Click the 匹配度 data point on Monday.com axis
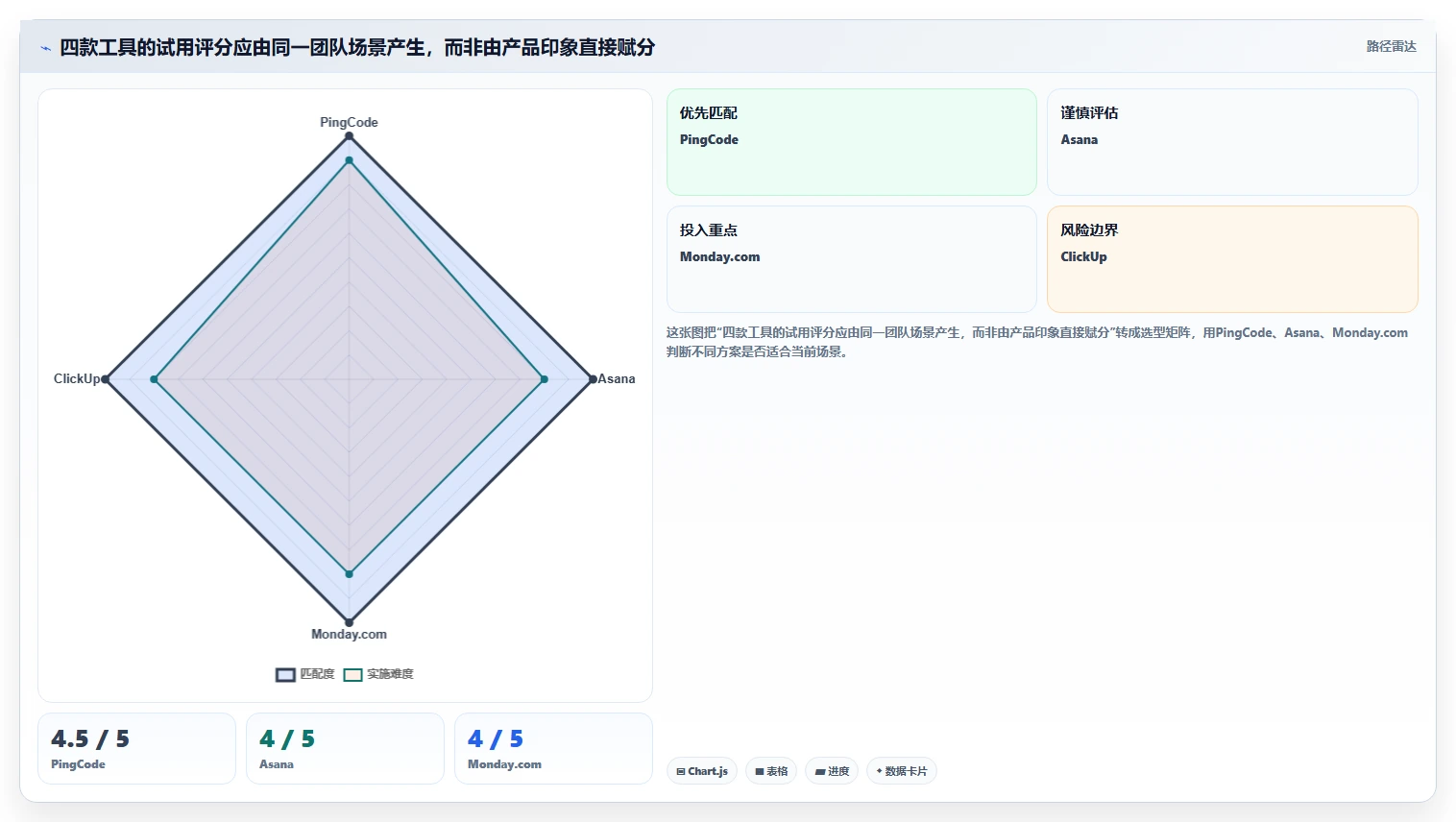 (x=349, y=622)
